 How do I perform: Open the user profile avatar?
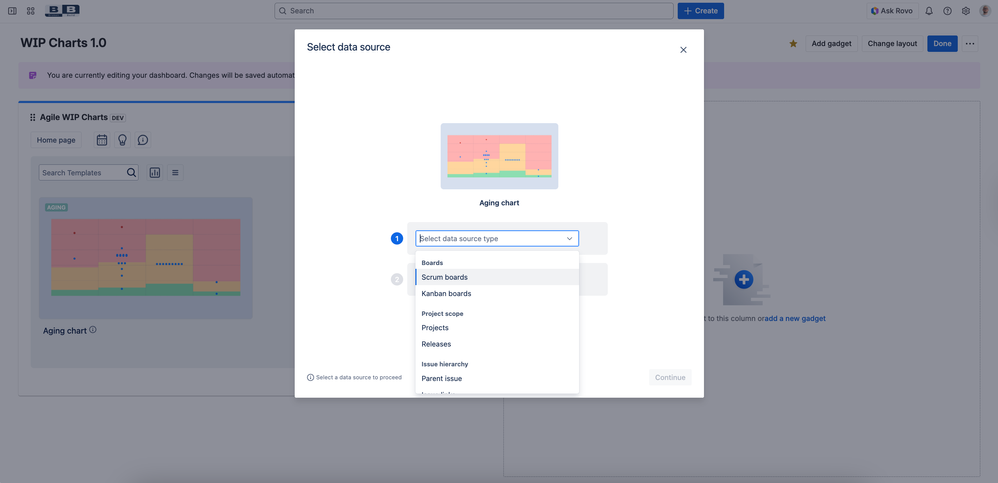985,11
